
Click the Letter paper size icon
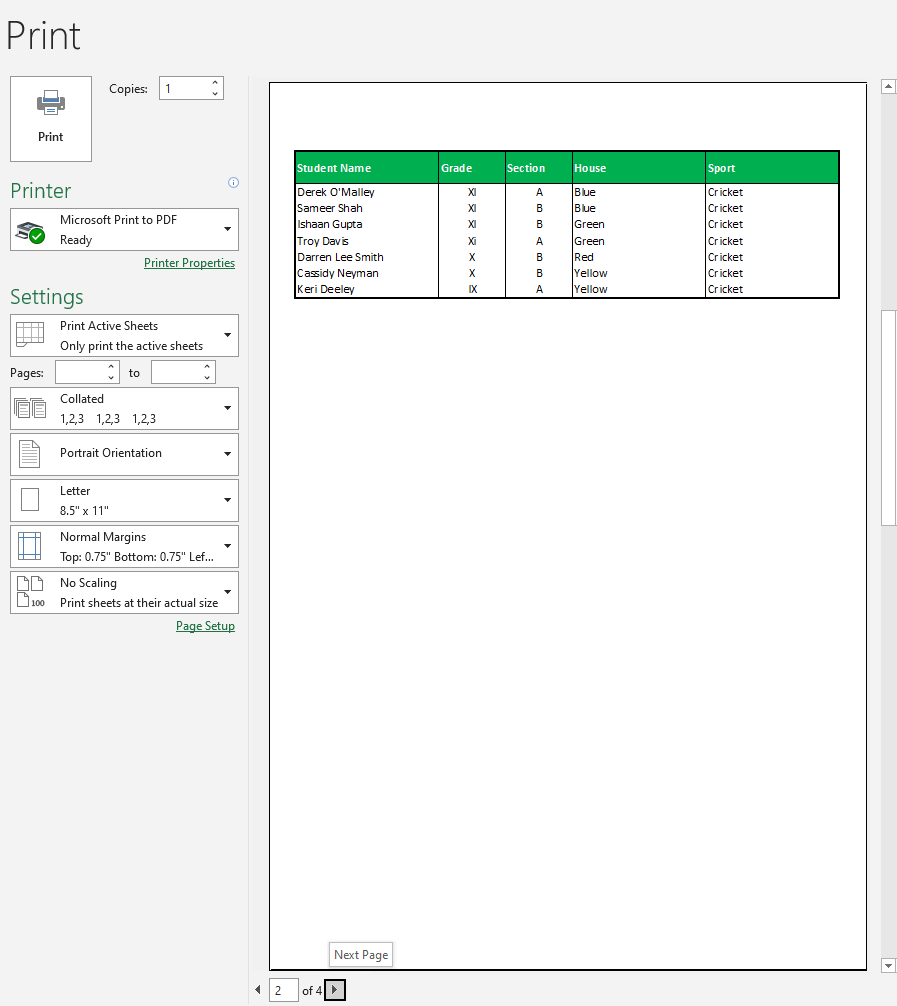(x=30, y=500)
